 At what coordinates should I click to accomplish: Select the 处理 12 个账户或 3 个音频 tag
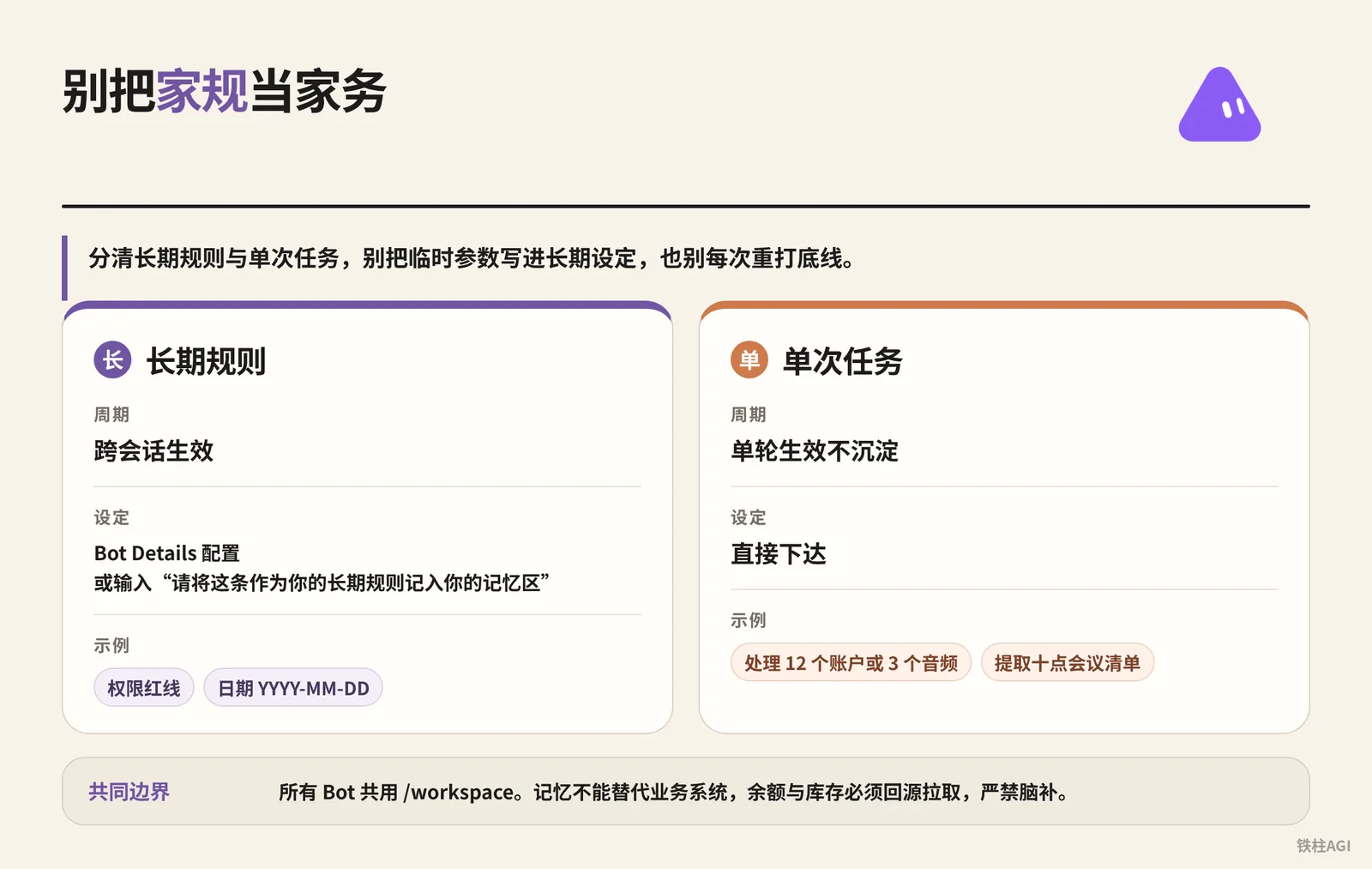pyautogui.click(x=851, y=662)
